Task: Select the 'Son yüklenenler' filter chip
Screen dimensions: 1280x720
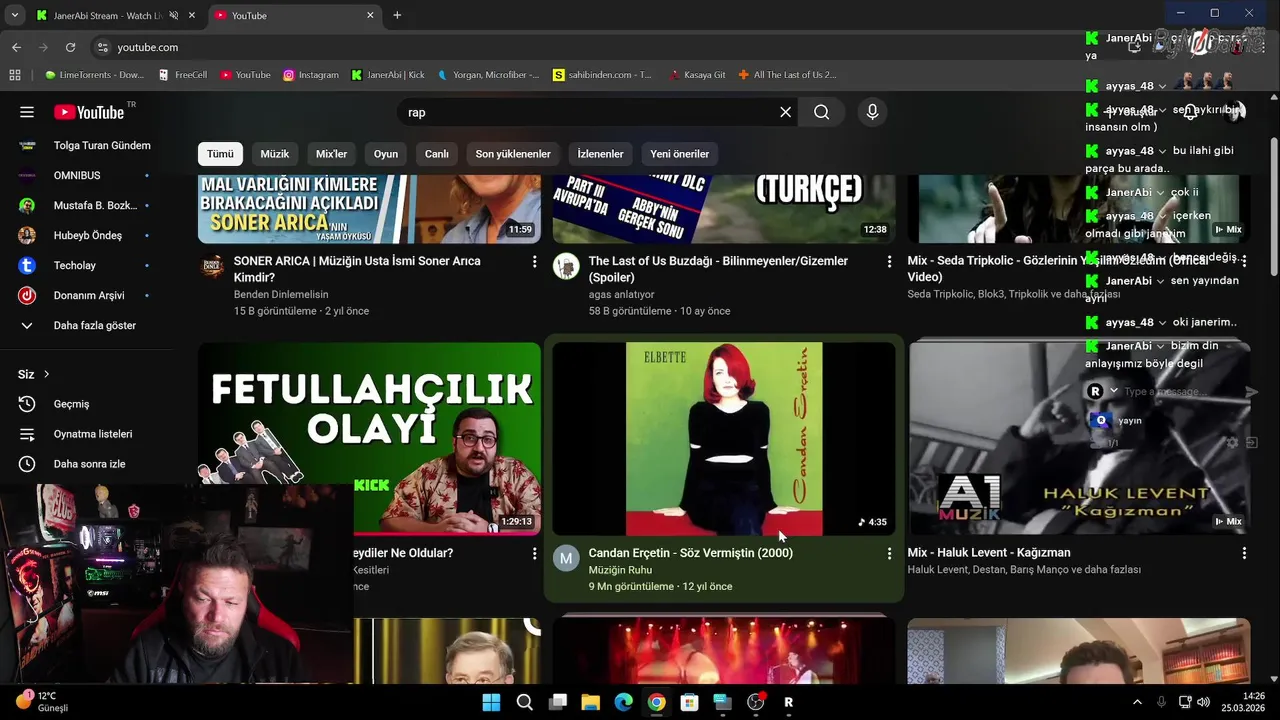Action: point(513,154)
